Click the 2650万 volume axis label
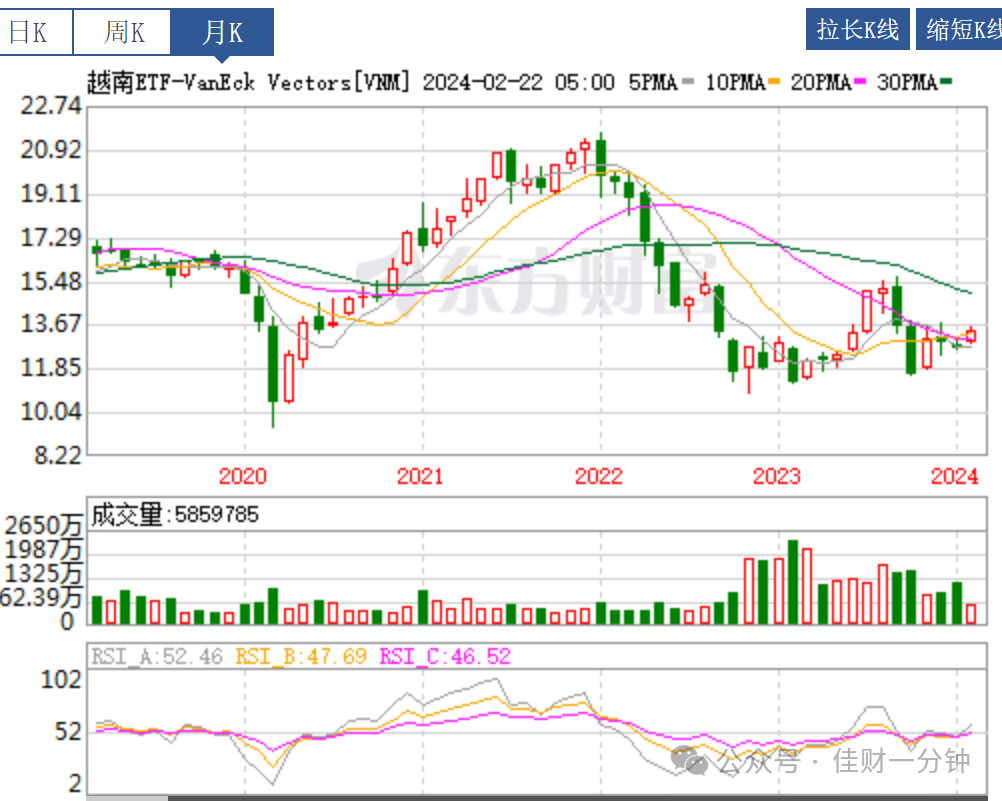Screen dimensions: 1002x801 click(x=43, y=525)
